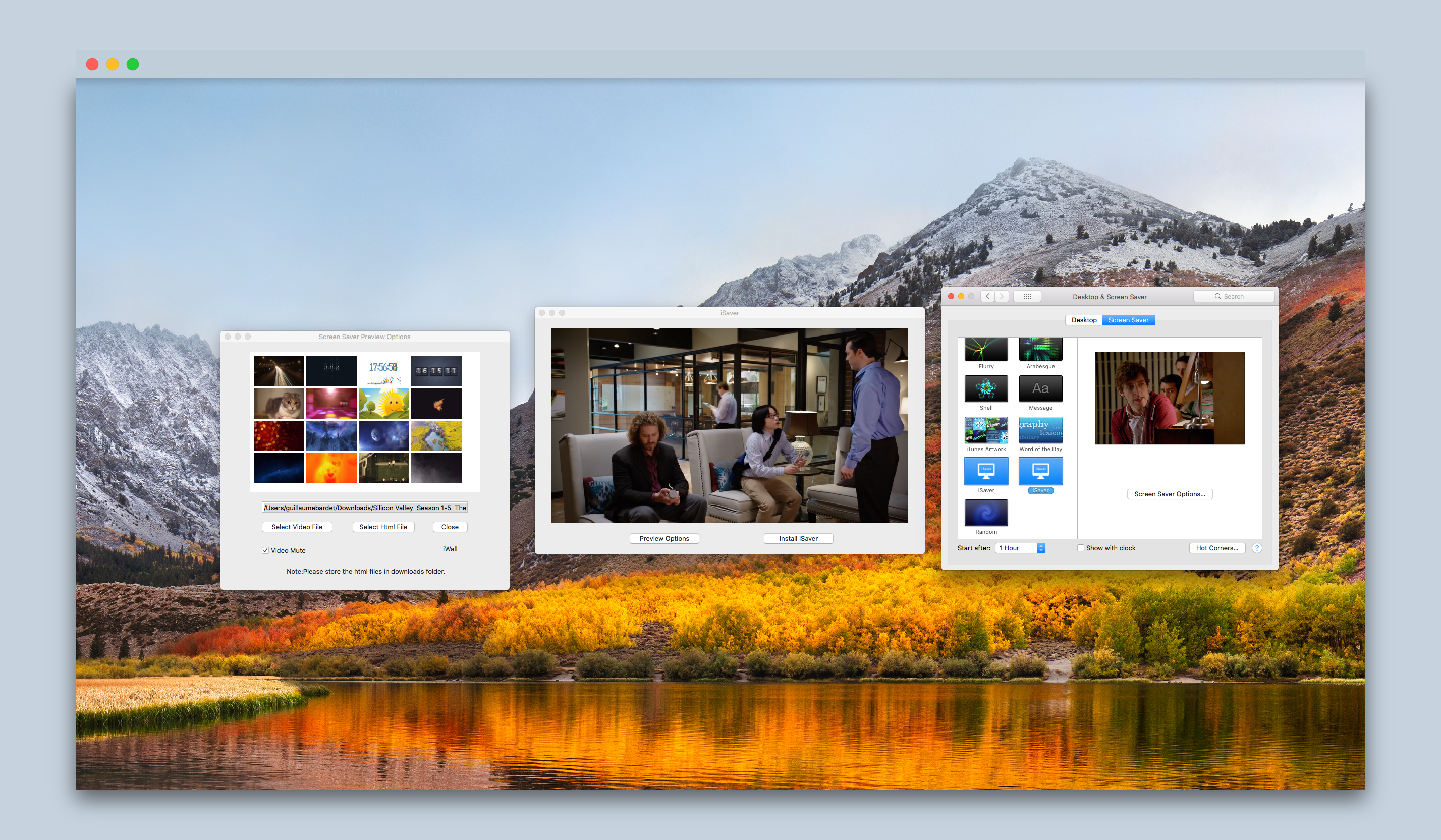Toggle the Video Mute checkbox
Viewport: 1441px width, 840px height.
pyautogui.click(x=265, y=550)
